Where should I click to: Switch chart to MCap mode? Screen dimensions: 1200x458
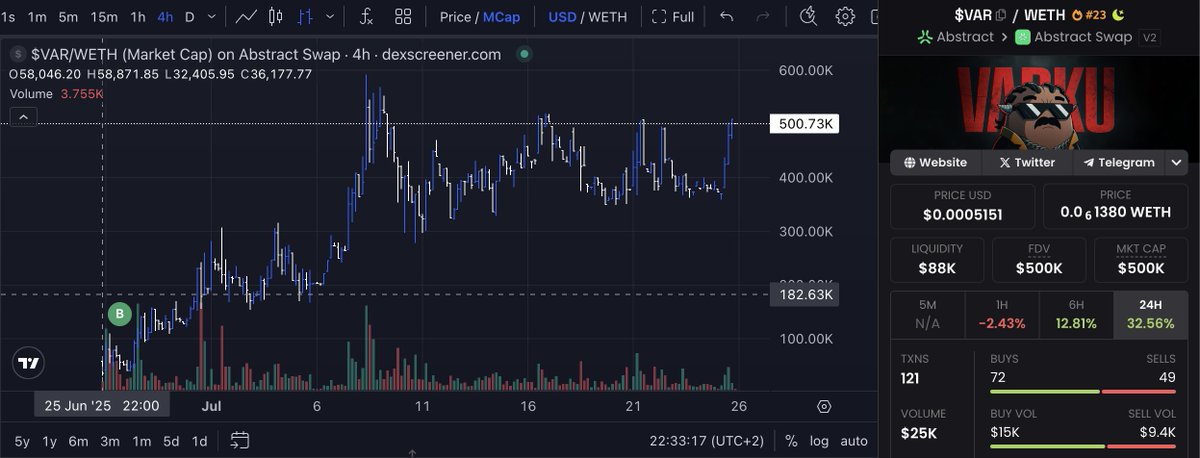click(502, 16)
